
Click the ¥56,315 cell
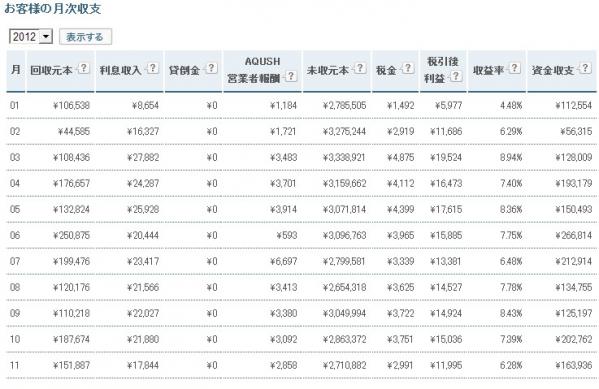coord(576,131)
